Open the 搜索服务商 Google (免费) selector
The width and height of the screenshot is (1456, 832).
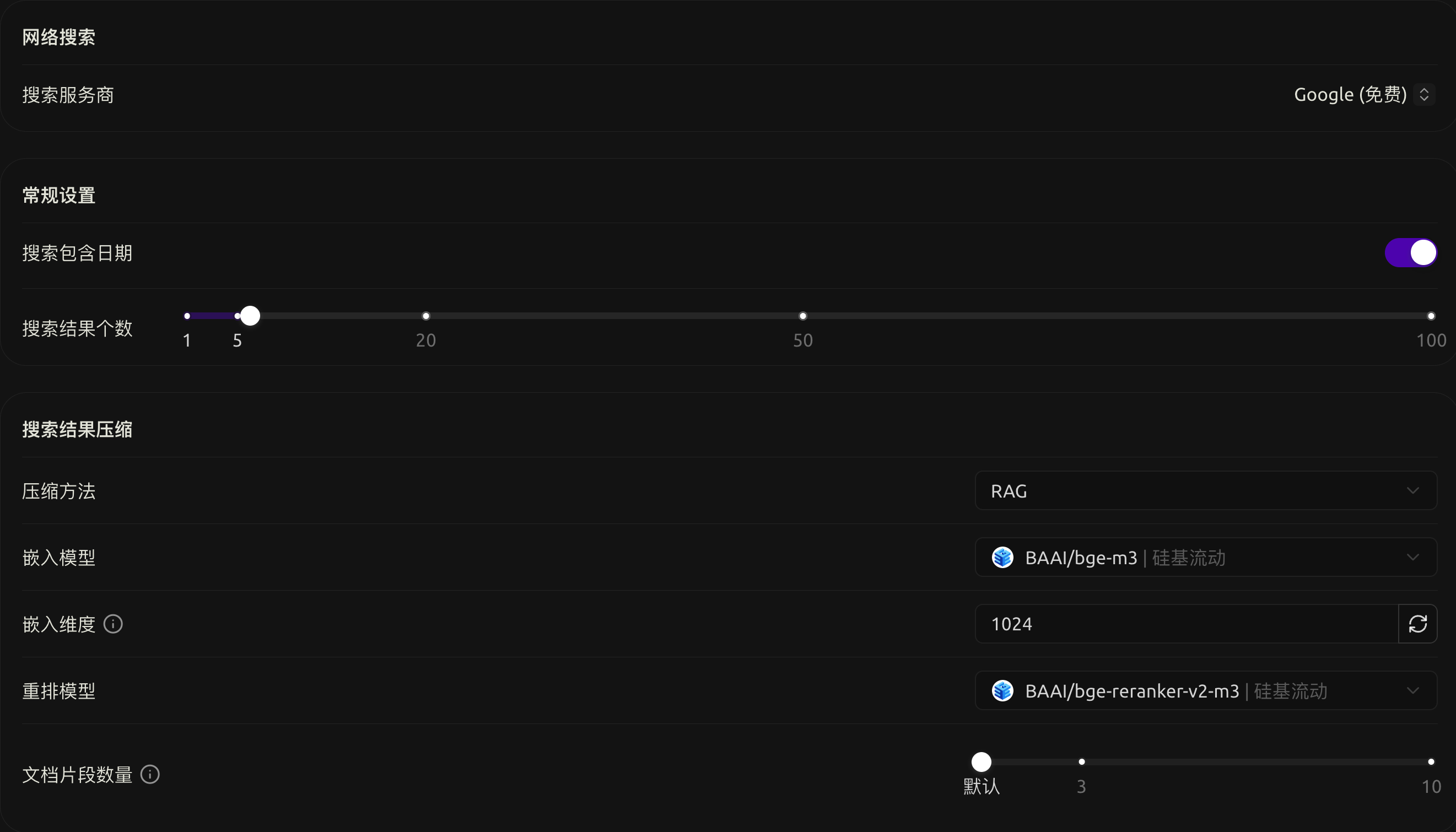[x=1363, y=95]
